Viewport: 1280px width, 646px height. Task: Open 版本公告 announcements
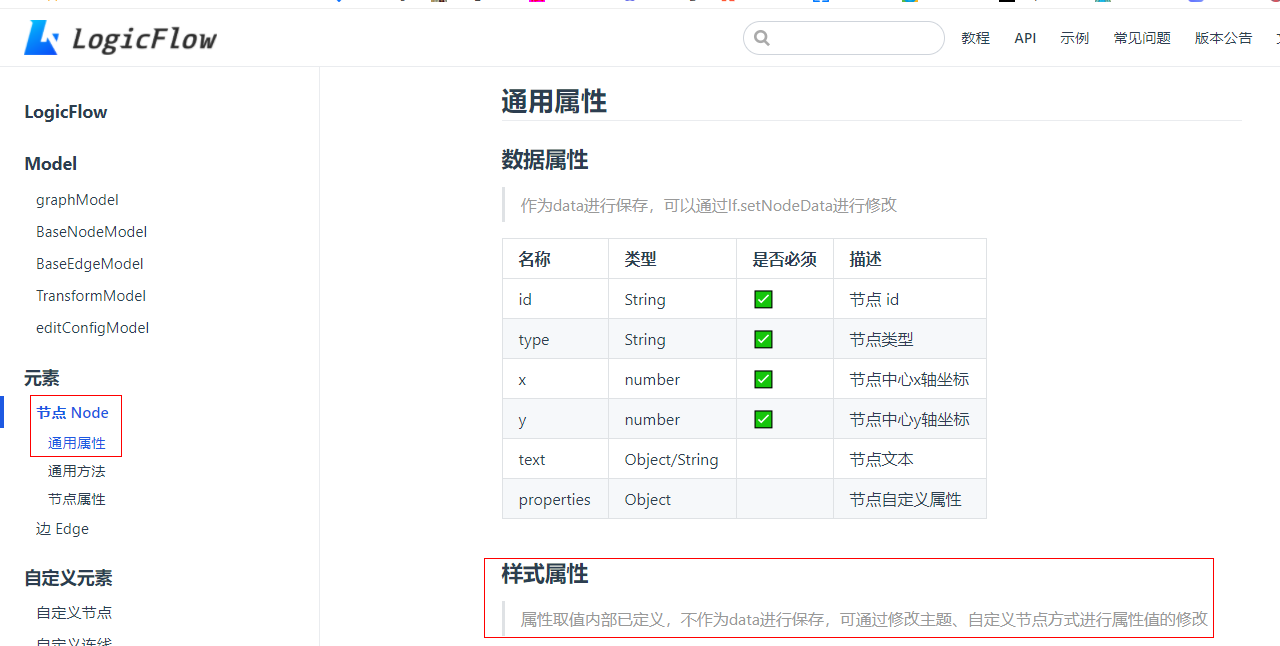tap(1222, 38)
